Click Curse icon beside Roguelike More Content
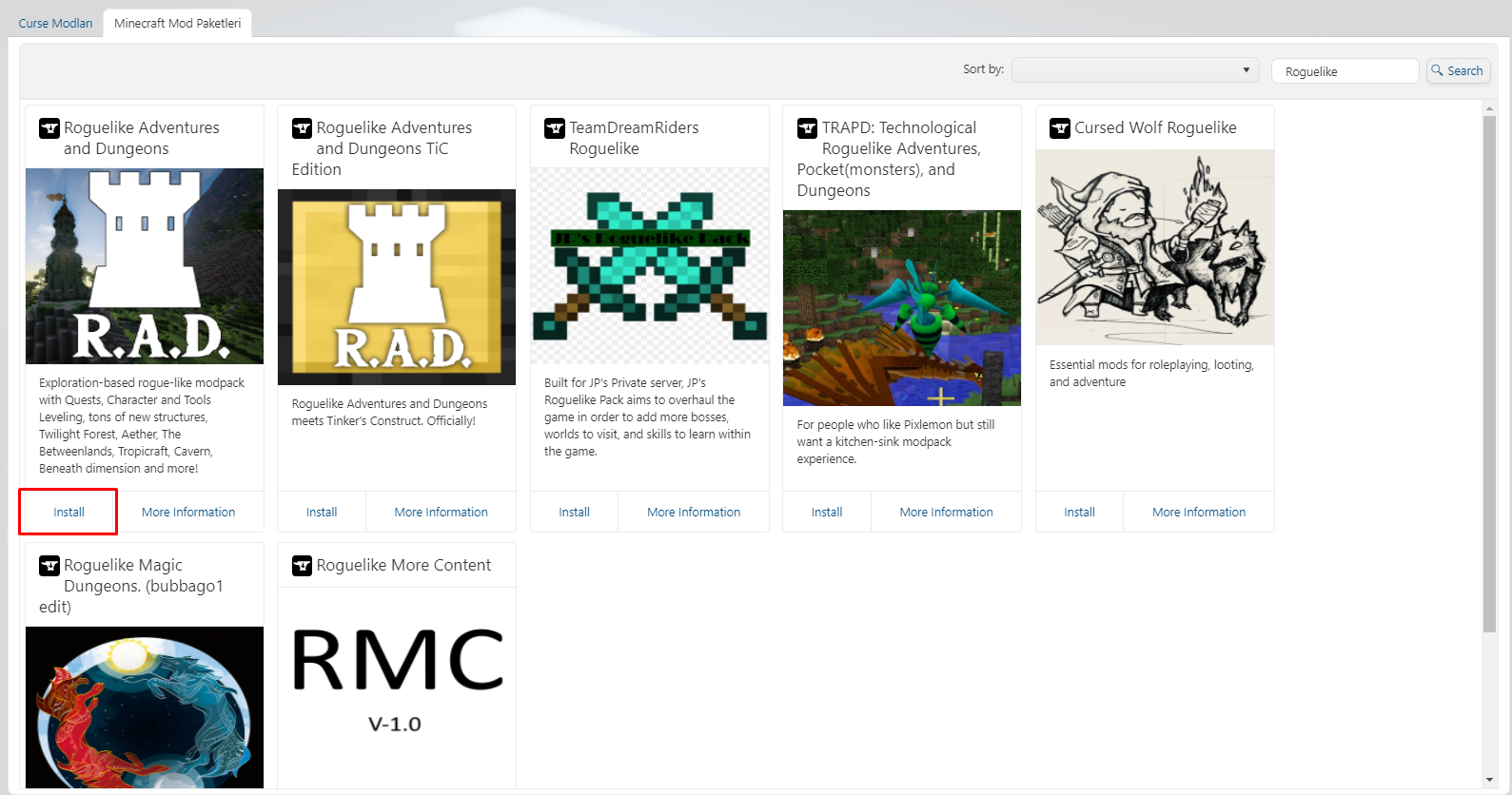 pyautogui.click(x=302, y=566)
